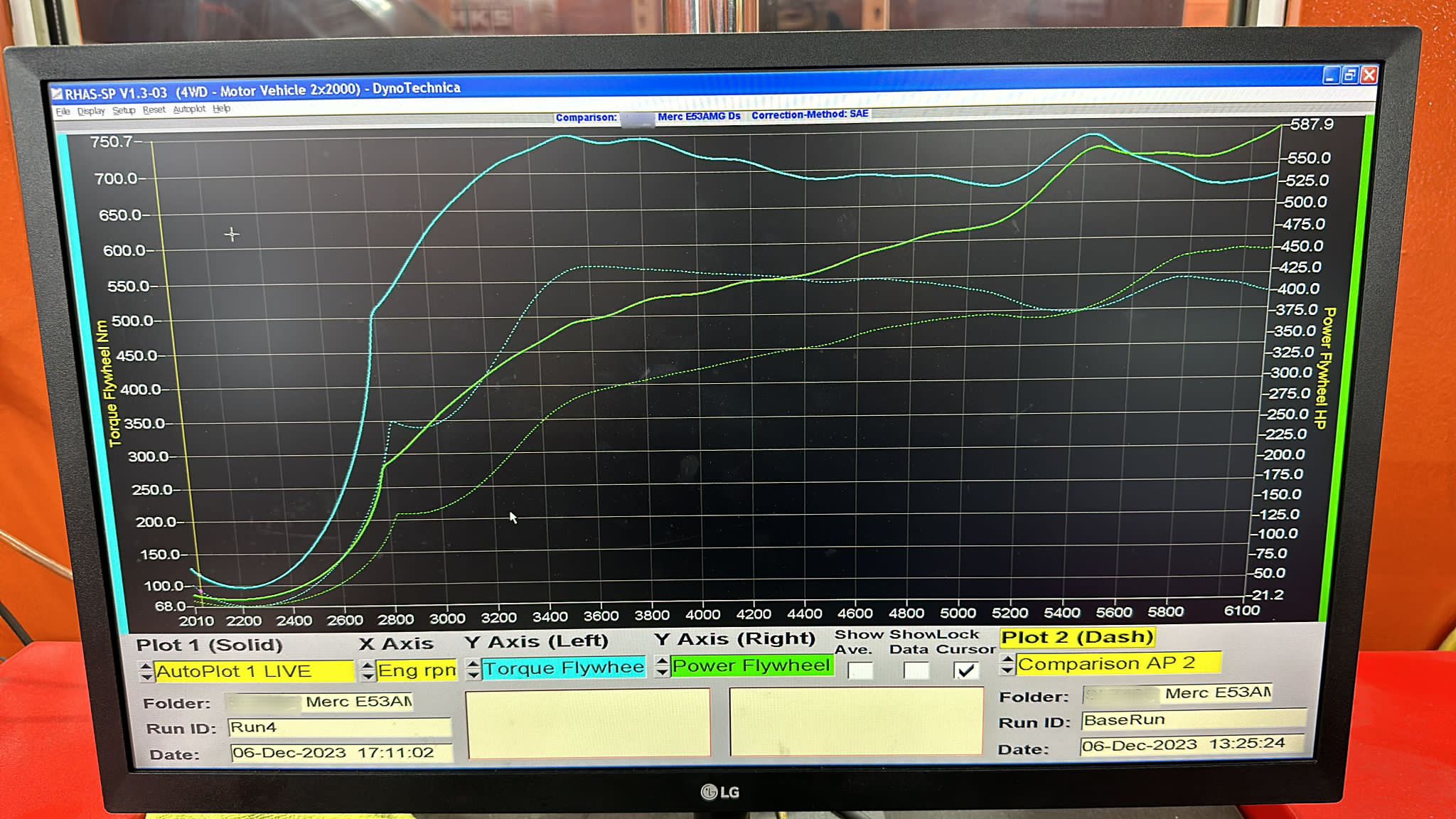The image size is (1456, 819).
Task: Click the 587.9 power maximum label
Action: 1312,124
